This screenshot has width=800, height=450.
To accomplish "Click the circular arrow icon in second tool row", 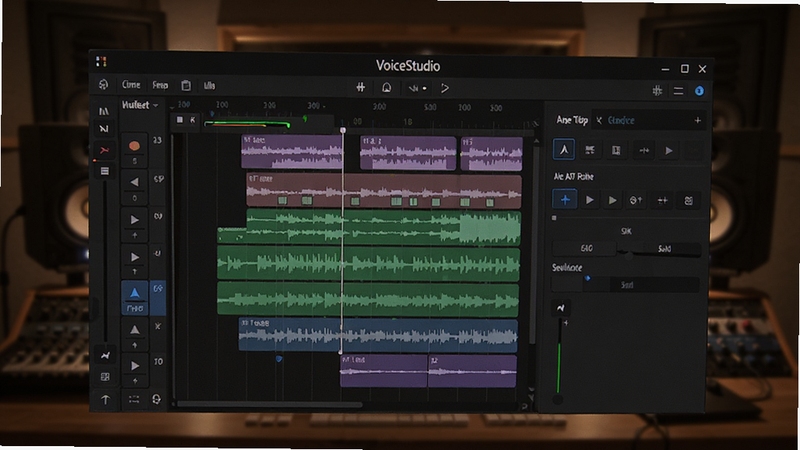I will pos(636,201).
